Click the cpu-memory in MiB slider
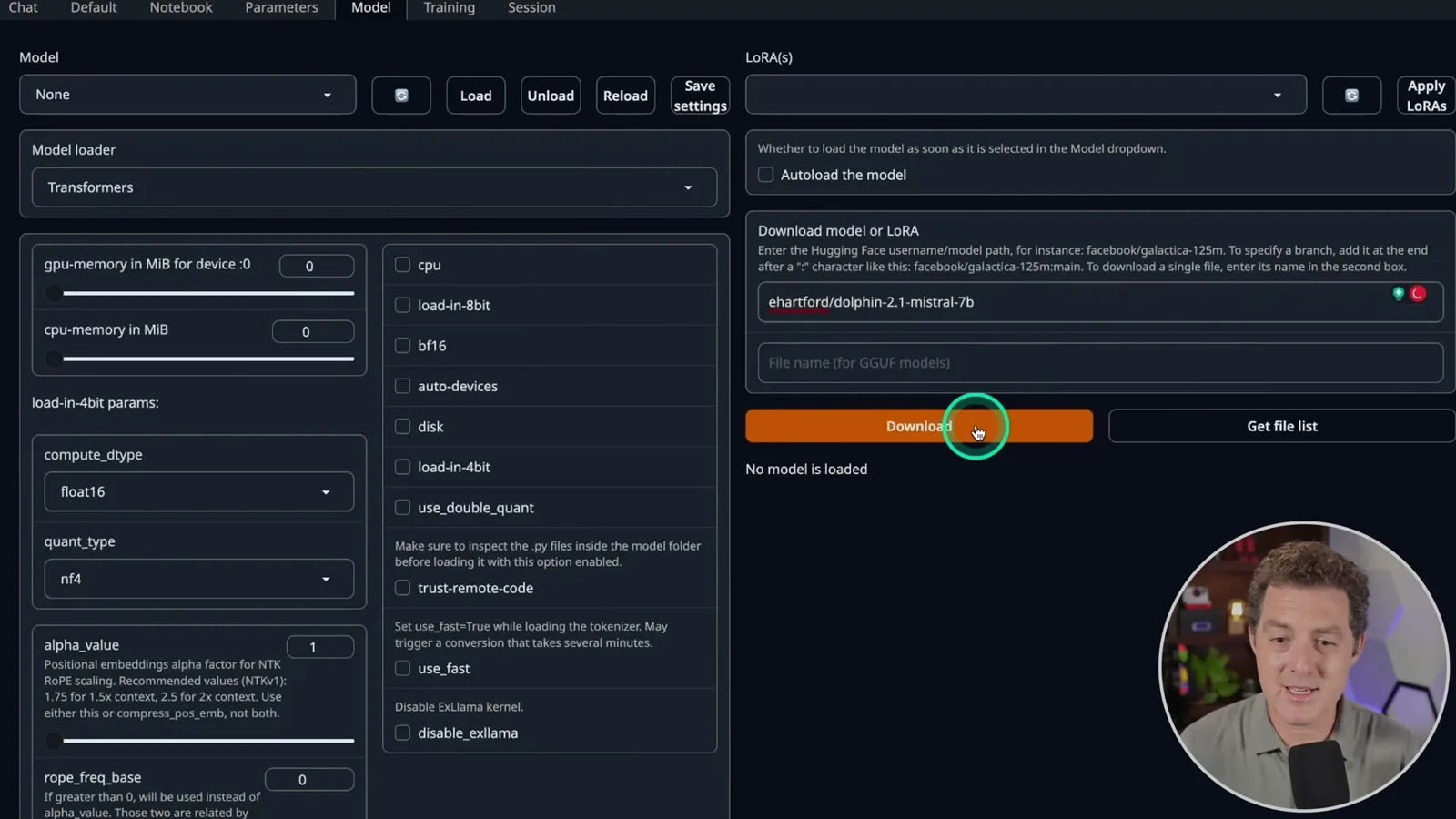 pos(199,359)
